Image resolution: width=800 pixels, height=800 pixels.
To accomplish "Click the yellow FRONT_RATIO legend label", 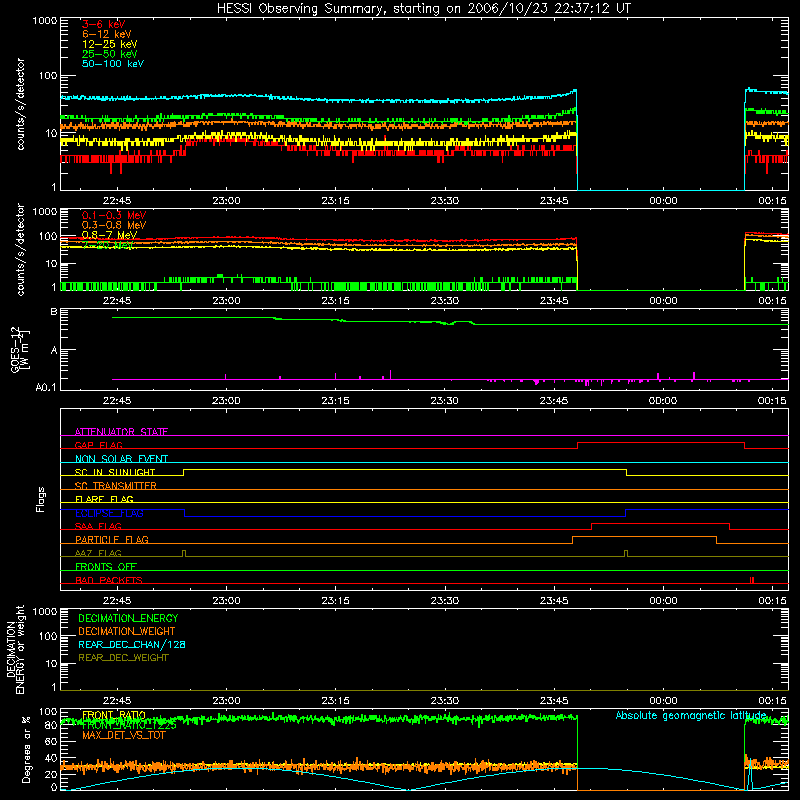I will [114, 715].
